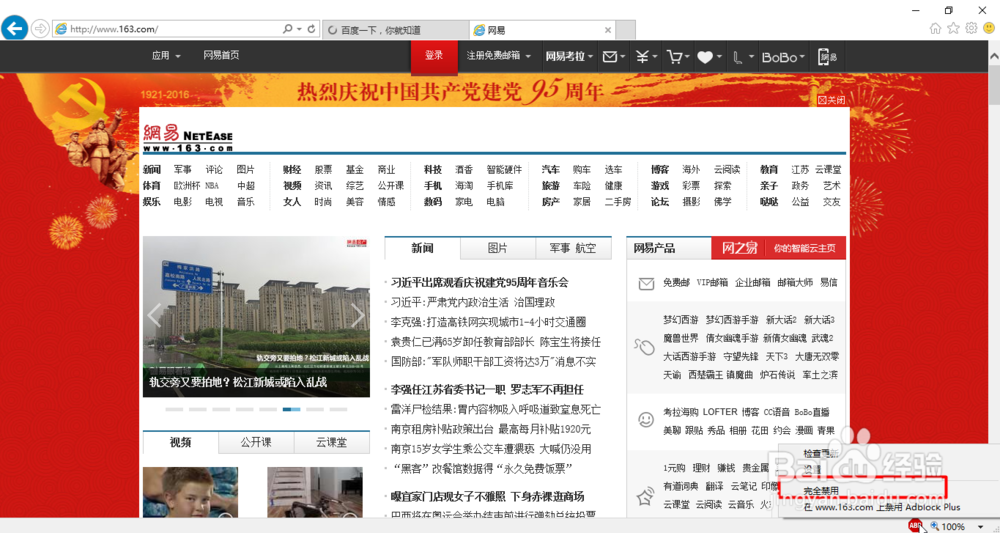Click the red 登录 button
This screenshot has width=1000, height=533.
coord(434,56)
